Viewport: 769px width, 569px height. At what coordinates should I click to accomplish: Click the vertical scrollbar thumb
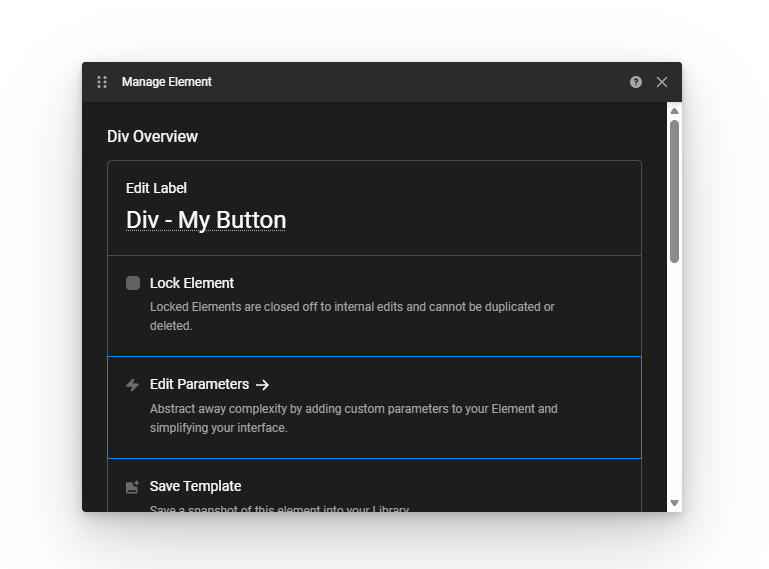(x=674, y=190)
